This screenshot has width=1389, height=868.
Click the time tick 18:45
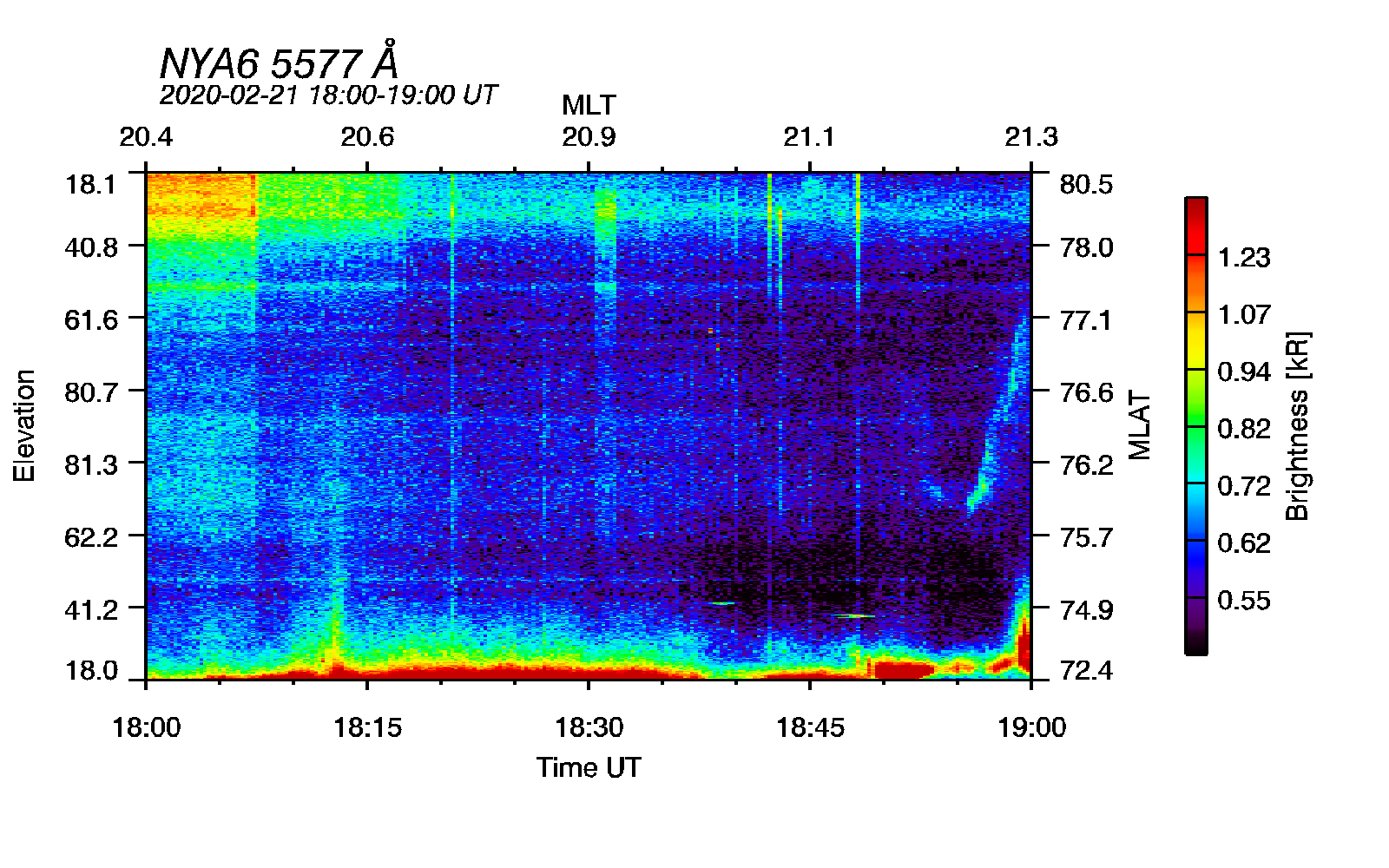pos(809,727)
